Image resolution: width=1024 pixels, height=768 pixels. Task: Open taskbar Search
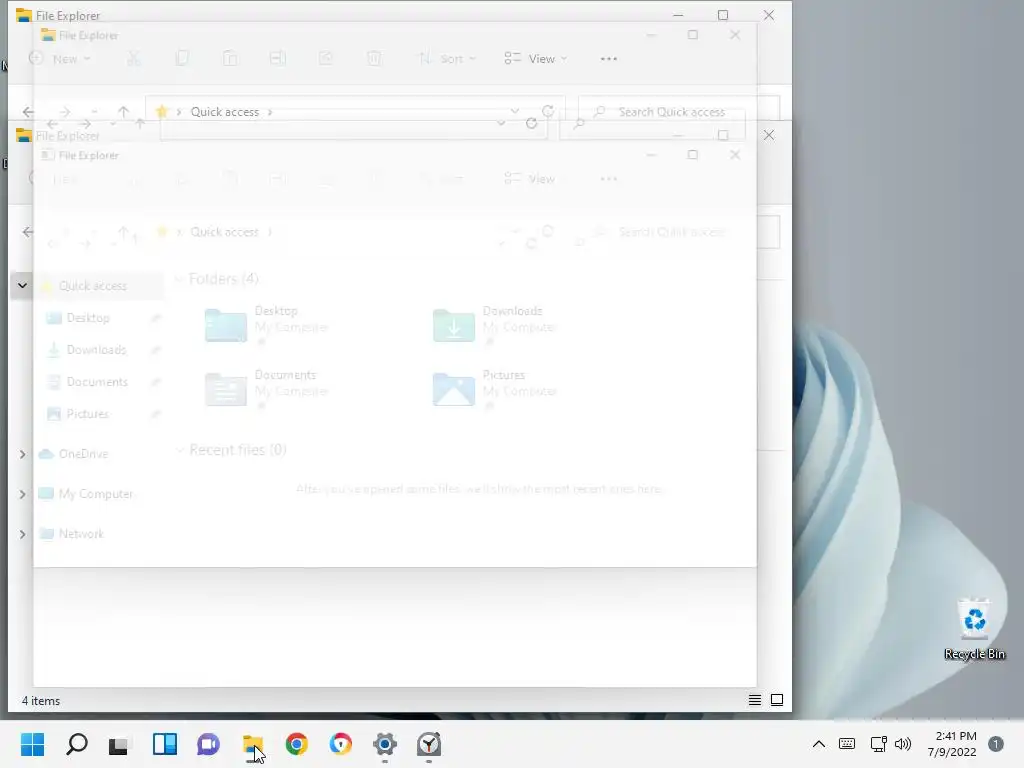[77, 744]
